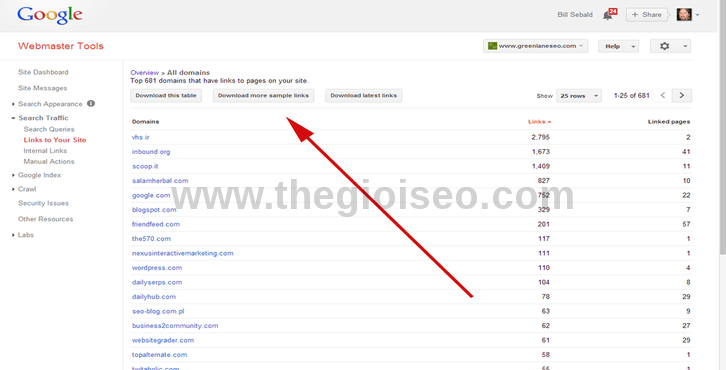Expand the Crawl sidebar section
The width and height of the screenshot is (726, 370).
tap(27, 189)
